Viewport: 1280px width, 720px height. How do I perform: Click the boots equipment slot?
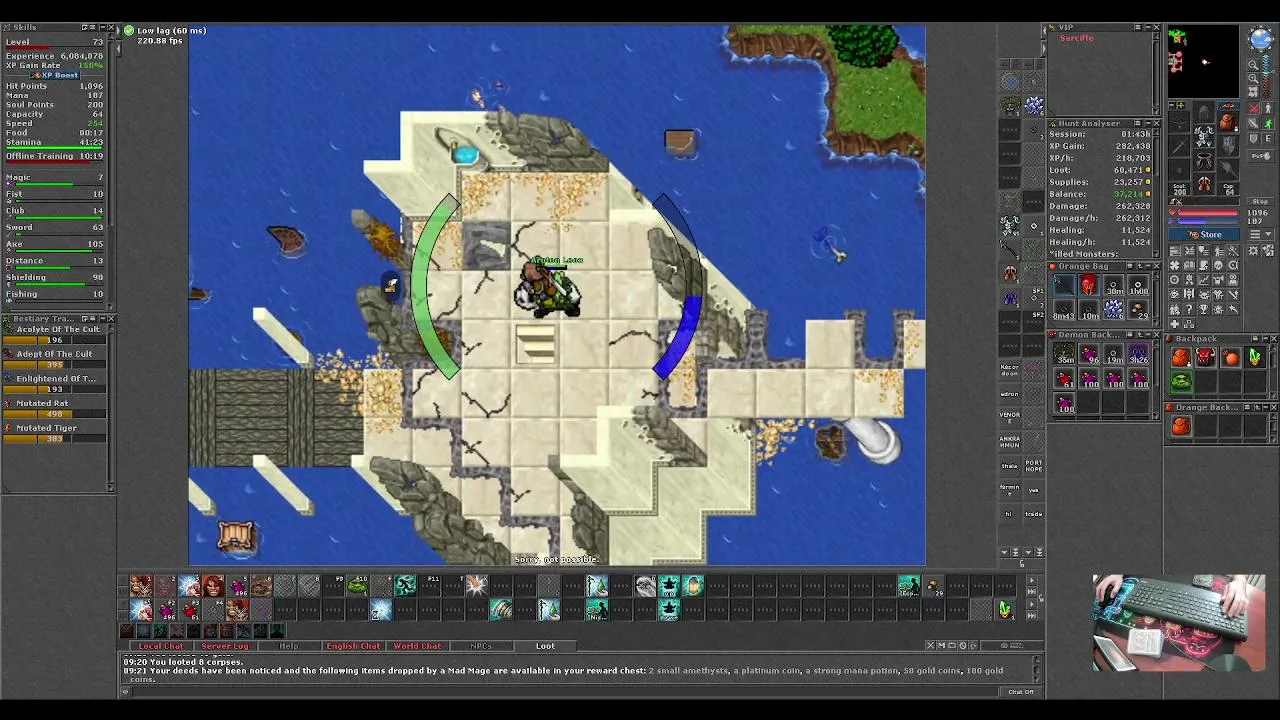pos(1204,185)
